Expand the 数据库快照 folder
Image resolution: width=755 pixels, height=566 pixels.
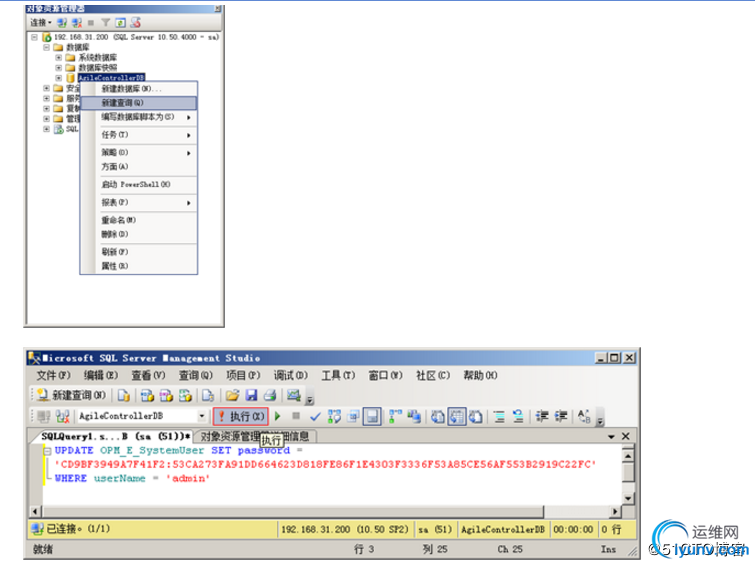(x=58, y=67)
